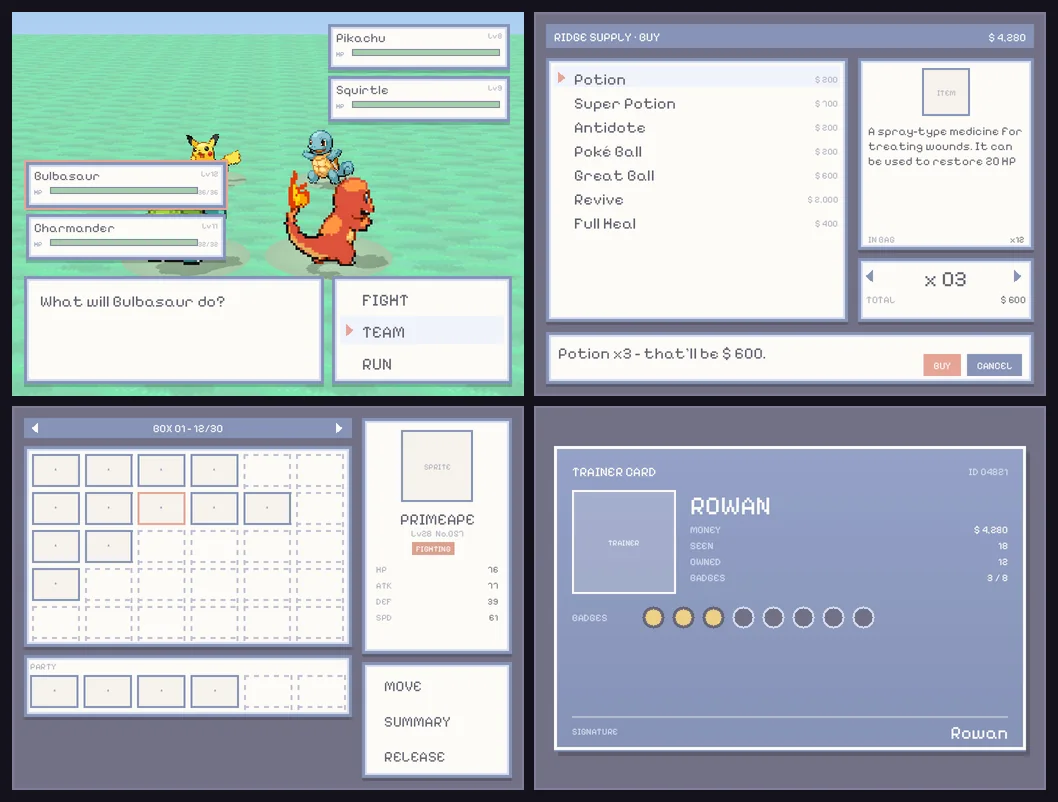The height and width of the screenshot is (802, 1058).
Task: Click the Rowan signature on trainer card
Action: point(979,733)
